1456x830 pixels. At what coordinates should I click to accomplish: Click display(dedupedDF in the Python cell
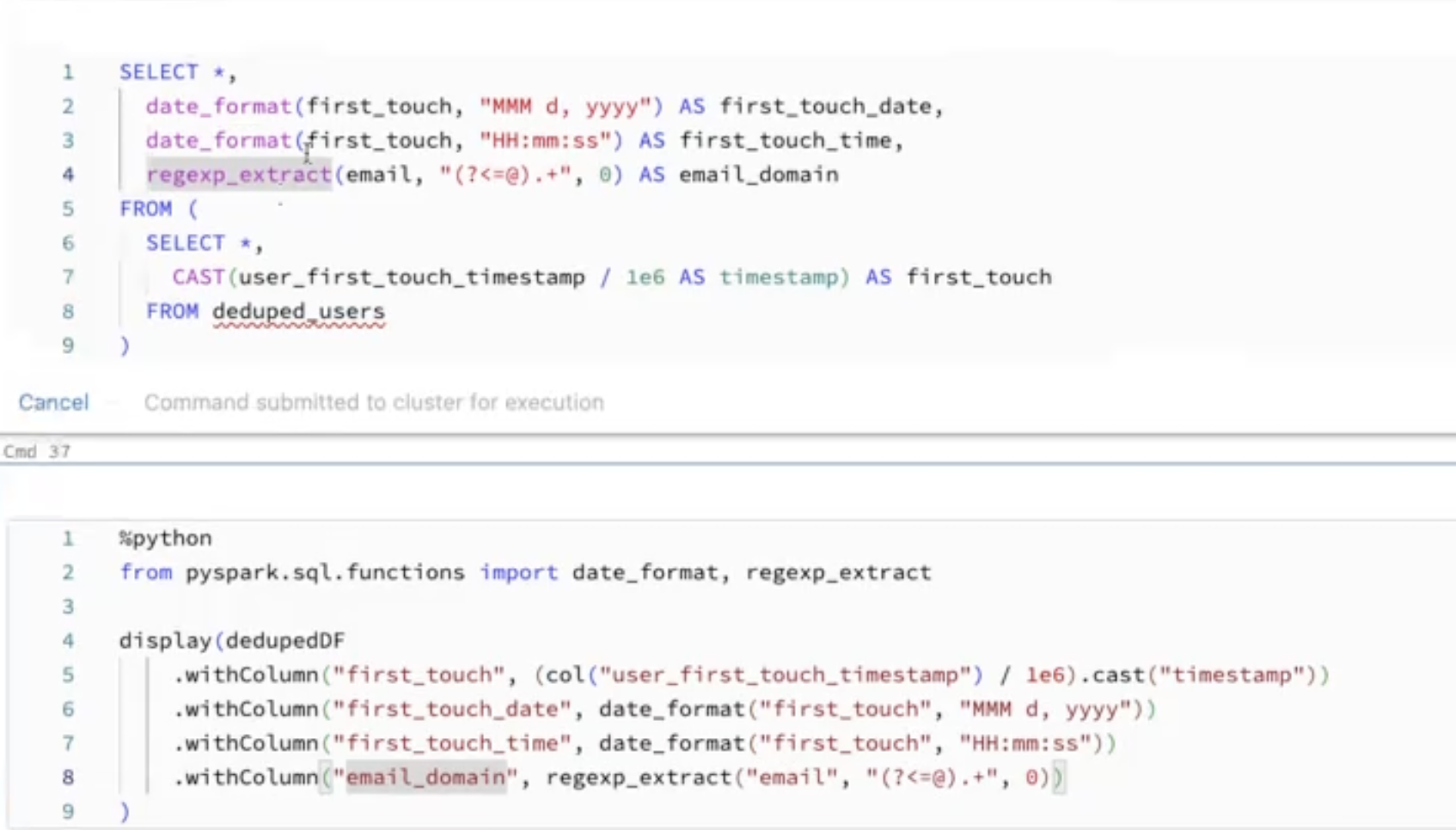232,640
